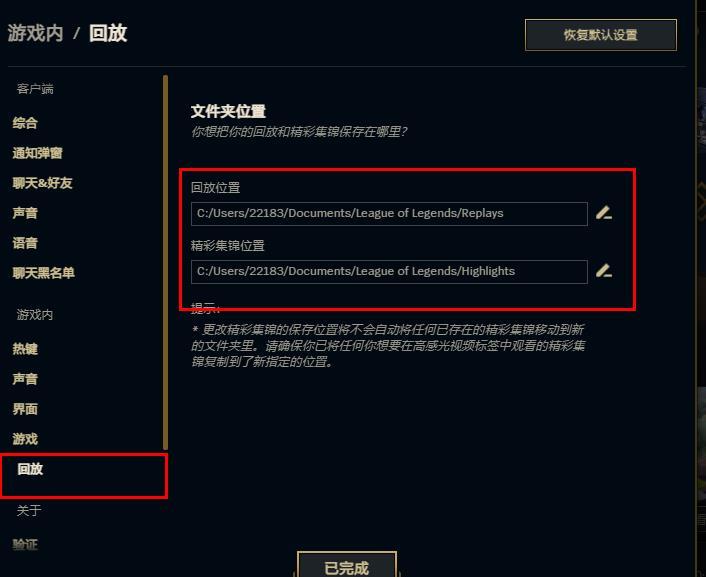Open the in-game 声音 settings

point(25,379)
